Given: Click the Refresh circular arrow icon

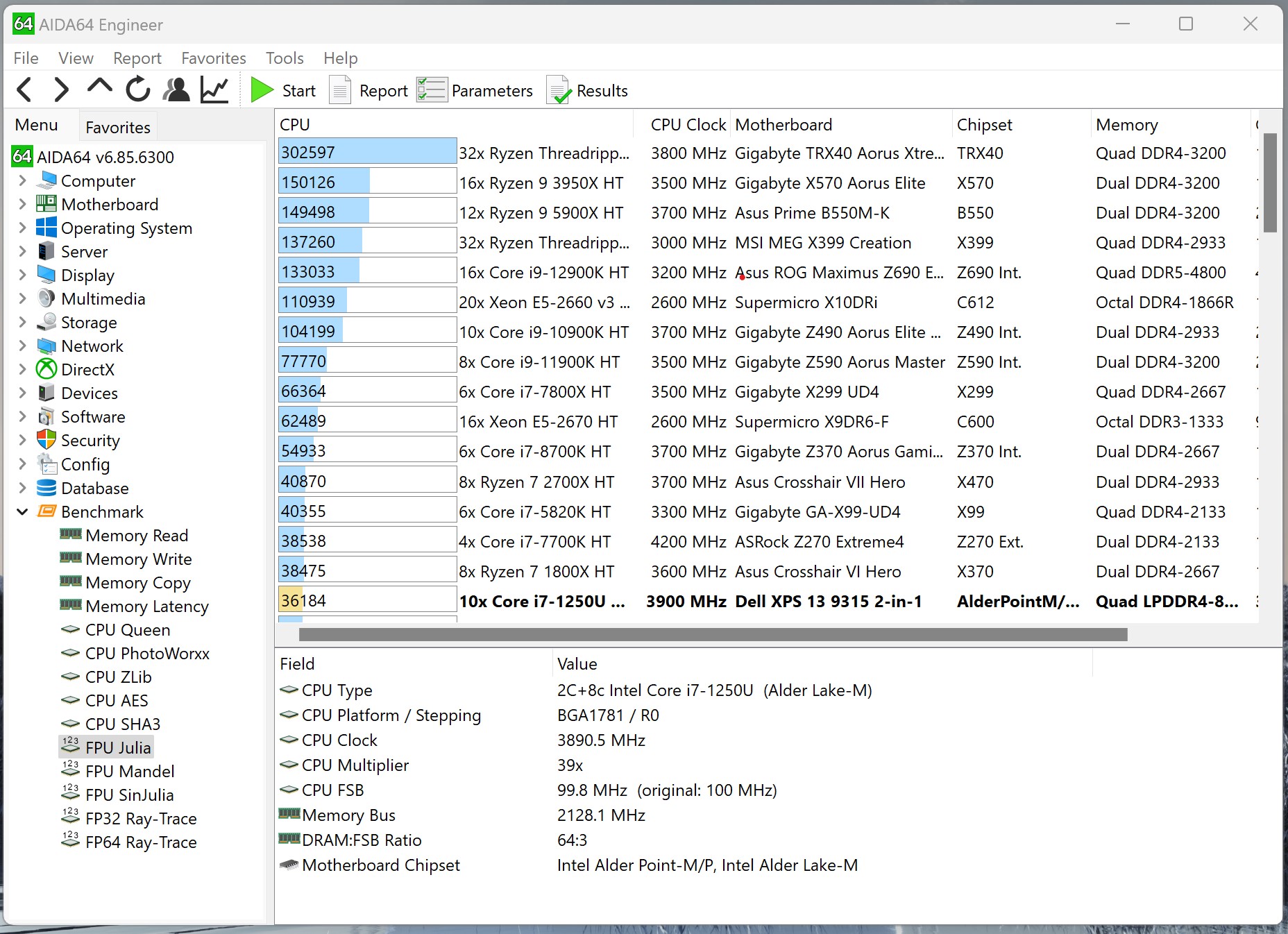Looking at the screenshot, I should [x=137, y=90].
